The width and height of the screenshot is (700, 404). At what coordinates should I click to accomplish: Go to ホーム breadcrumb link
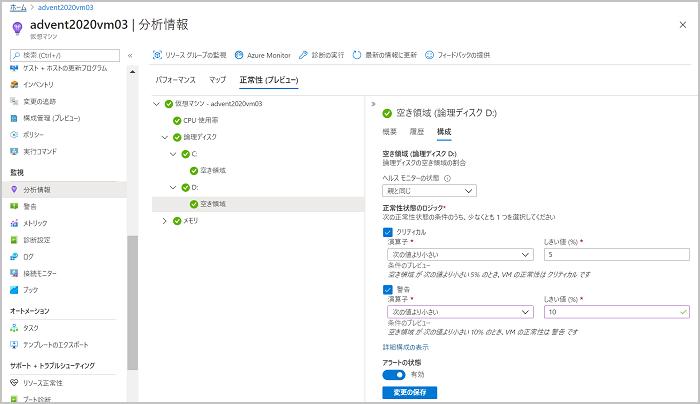[18, 7]
